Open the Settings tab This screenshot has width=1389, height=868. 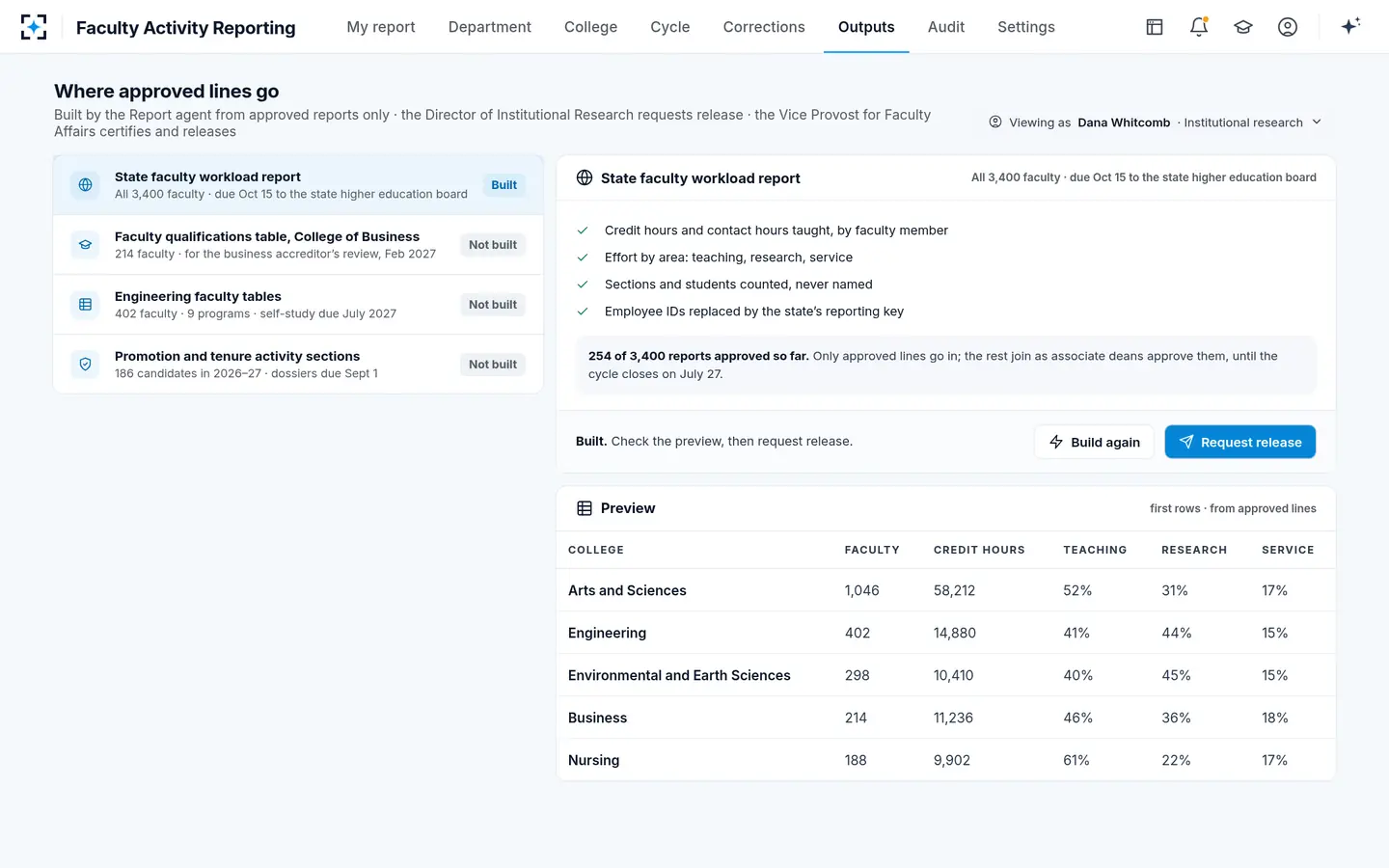pyautogui.click(x=1026, y=27)
